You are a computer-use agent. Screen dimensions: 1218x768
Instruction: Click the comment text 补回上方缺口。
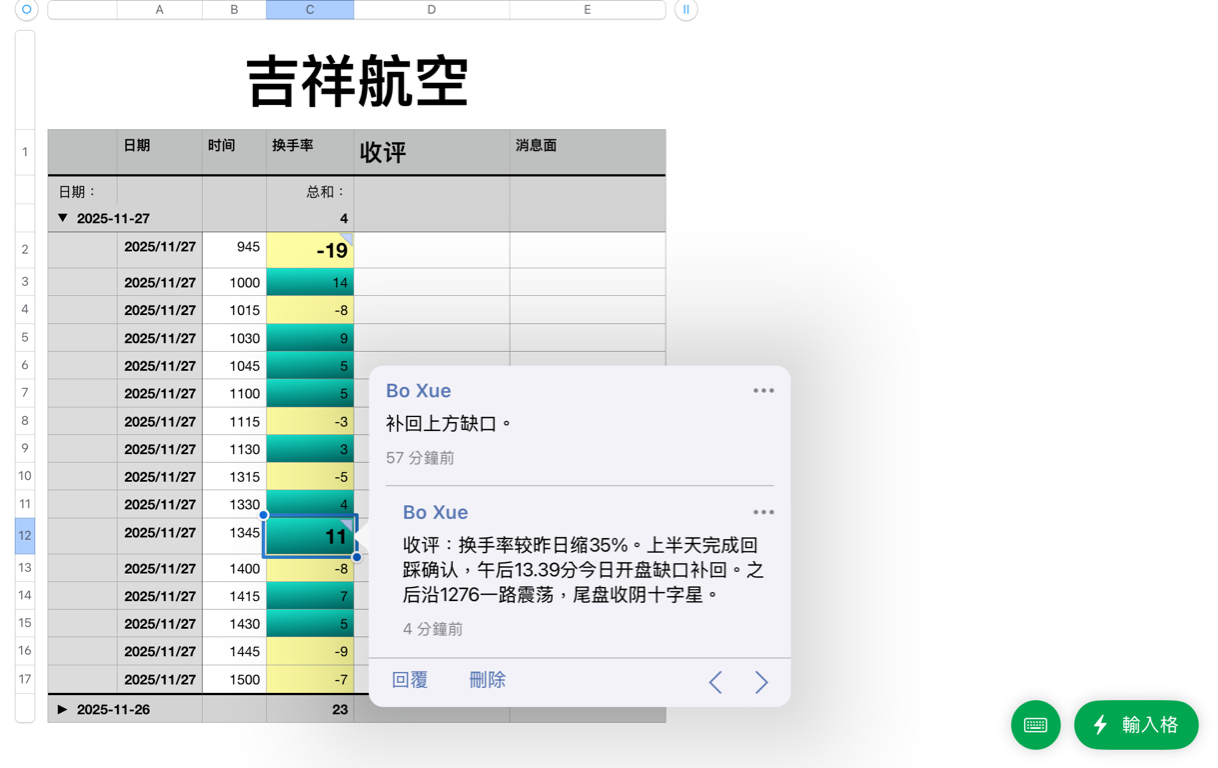point(450,424)
